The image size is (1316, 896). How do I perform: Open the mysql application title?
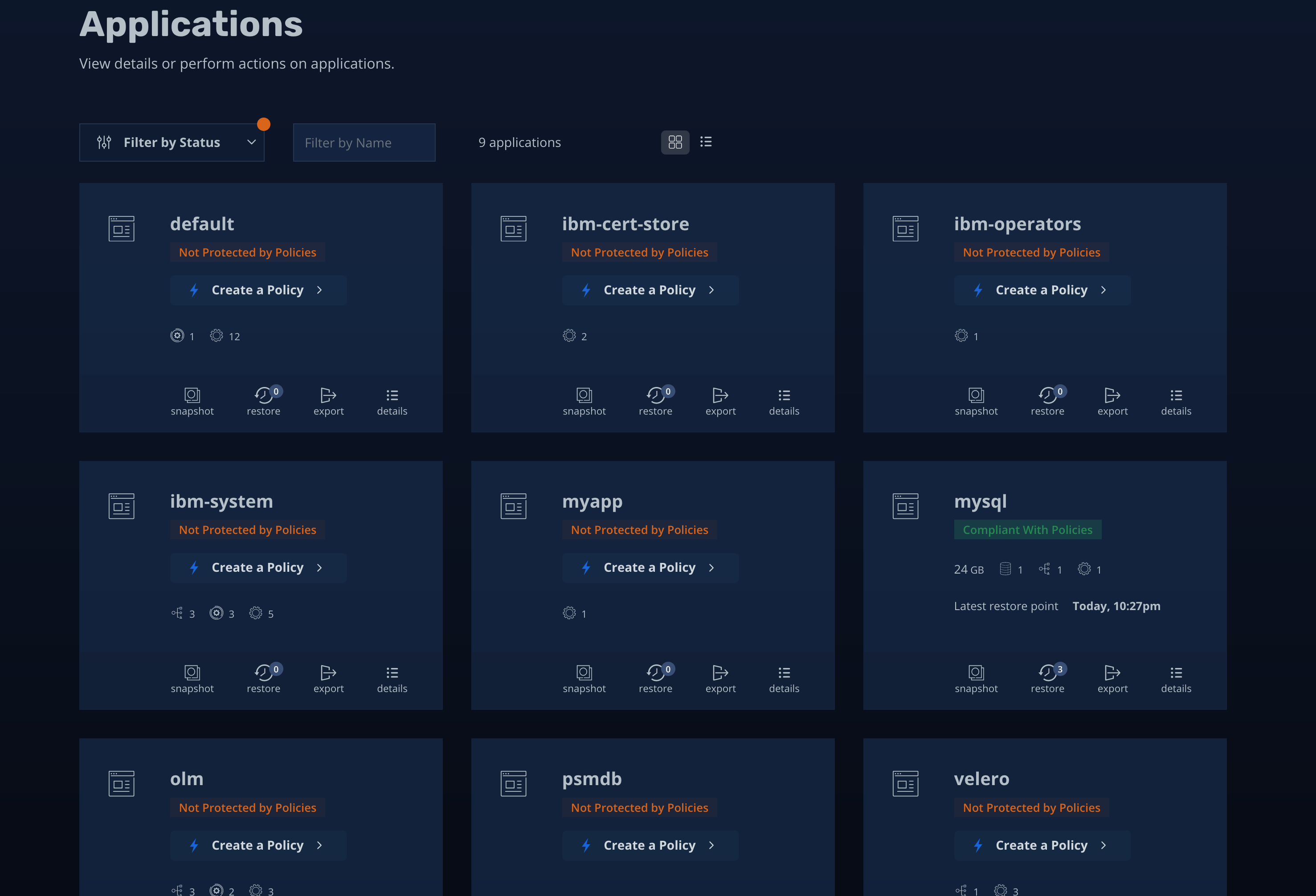[980, 501]
